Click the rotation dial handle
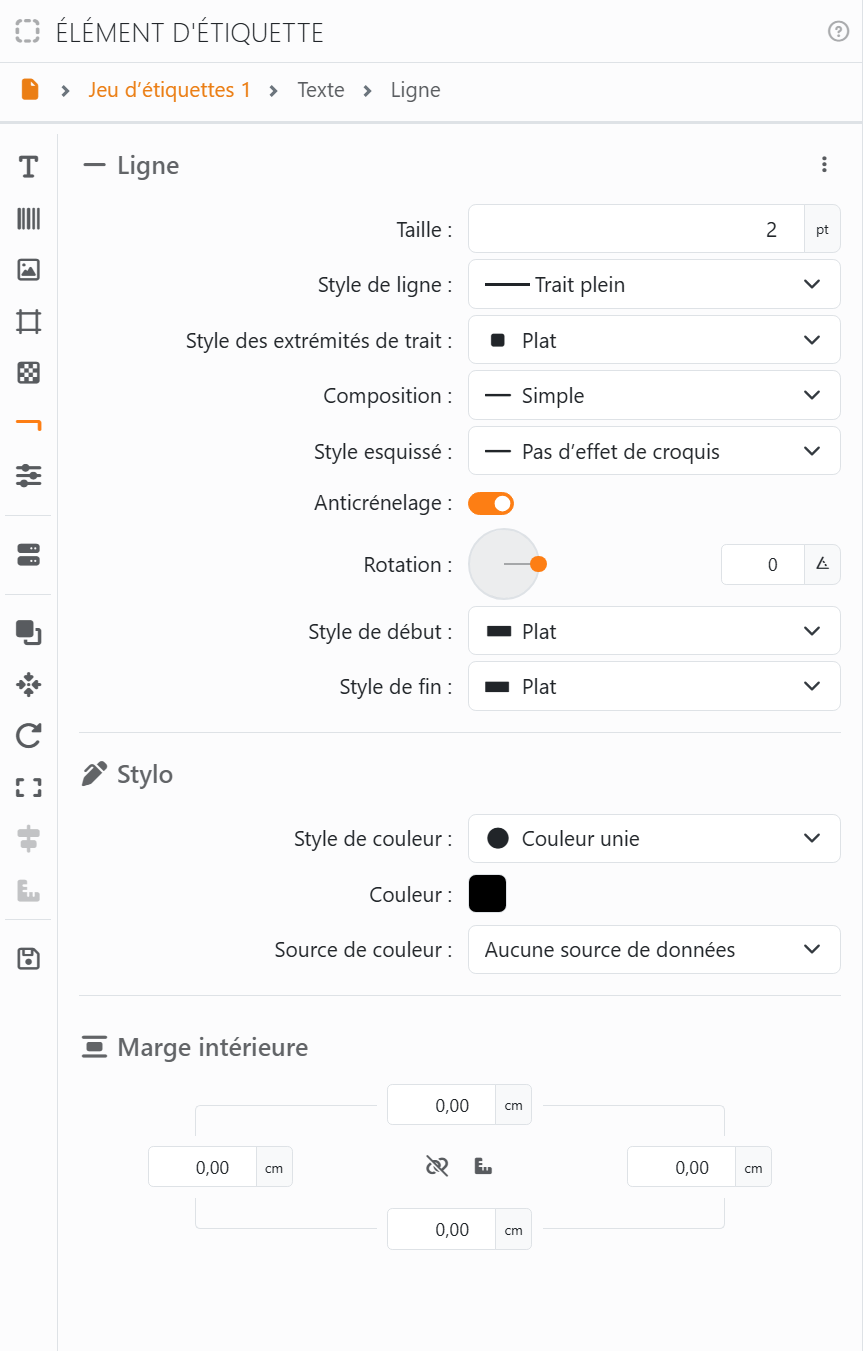 point(538,564)
